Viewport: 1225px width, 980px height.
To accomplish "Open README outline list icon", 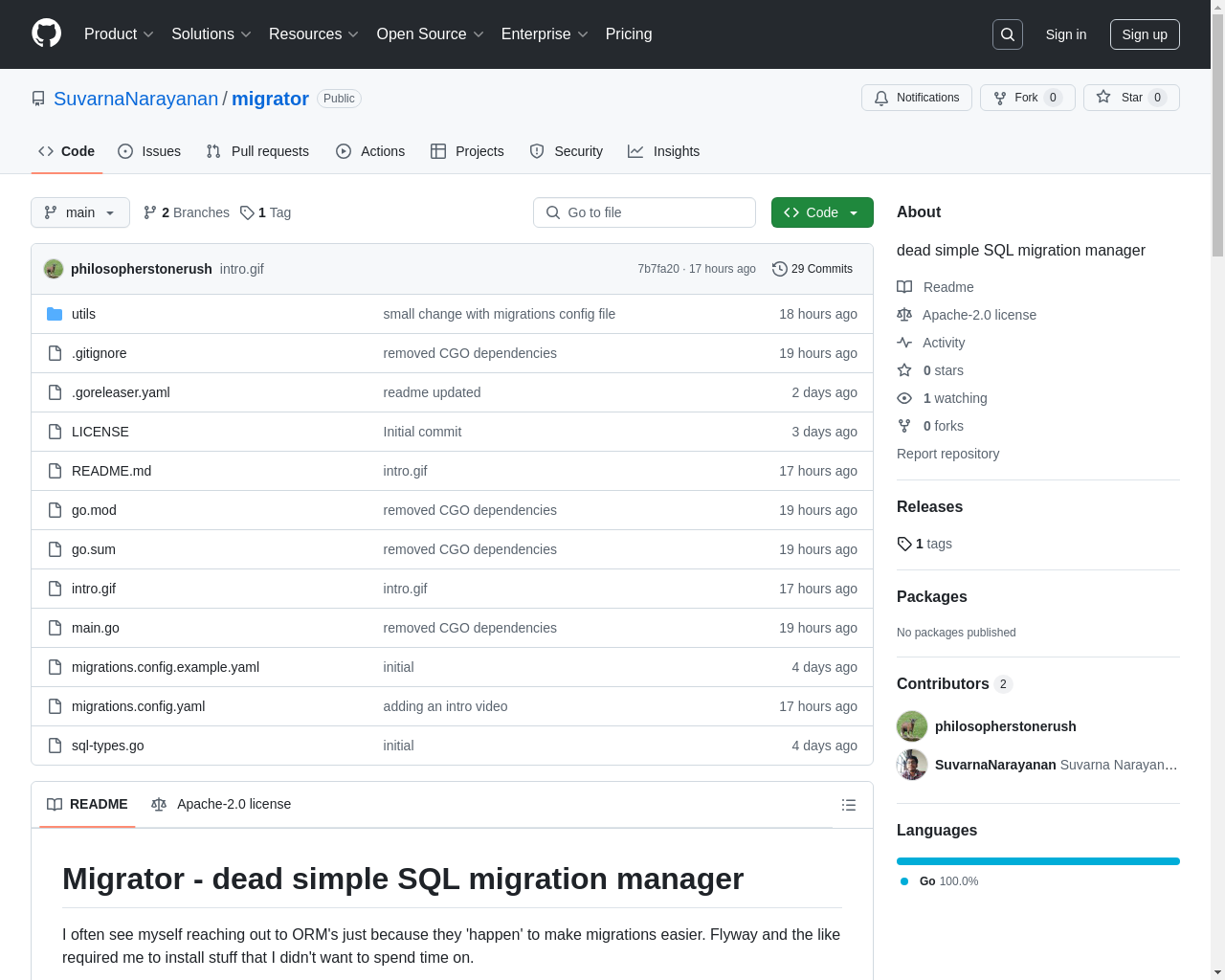I will (849, 805).
